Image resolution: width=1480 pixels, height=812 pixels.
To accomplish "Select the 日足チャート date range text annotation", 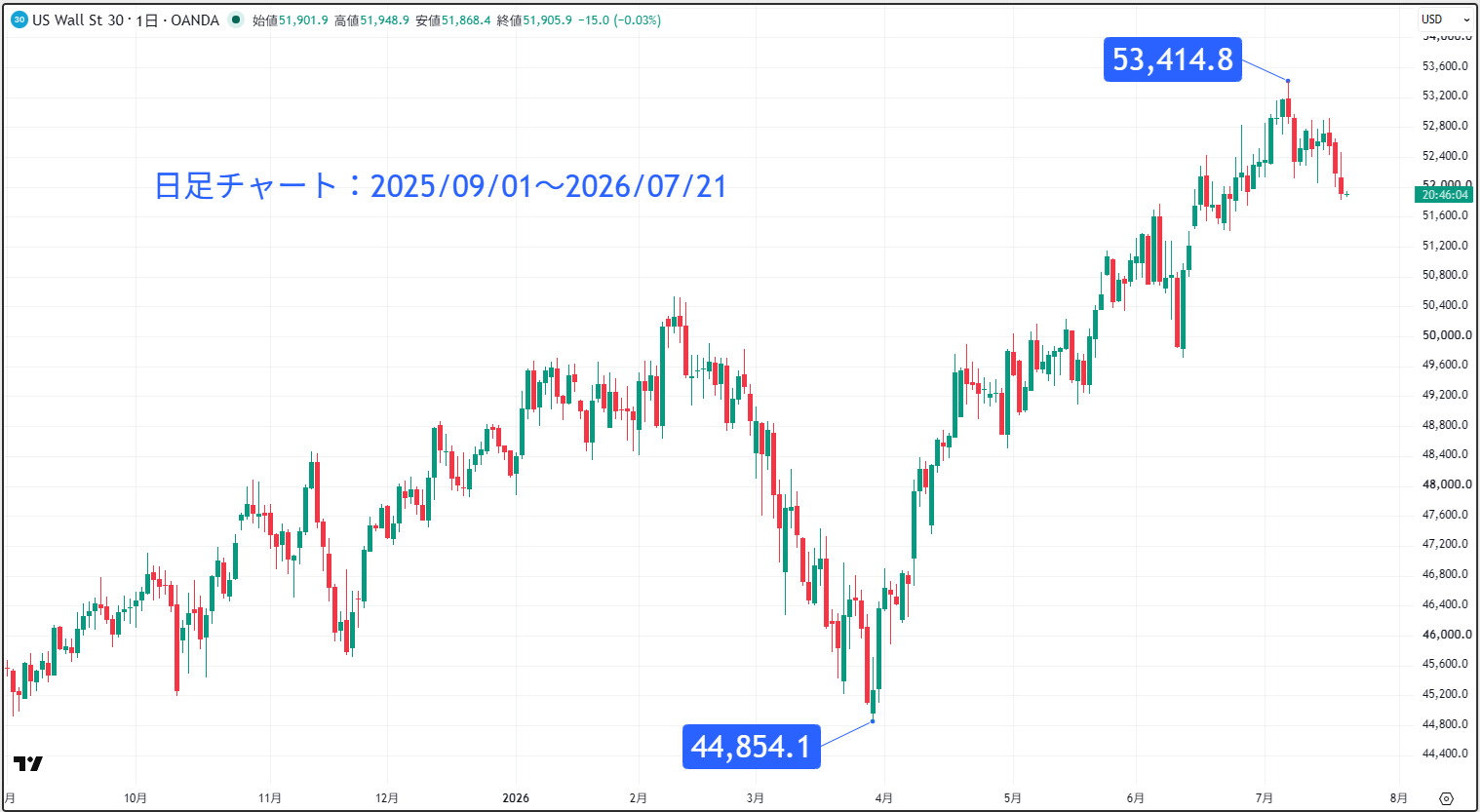I will [441, 185].
